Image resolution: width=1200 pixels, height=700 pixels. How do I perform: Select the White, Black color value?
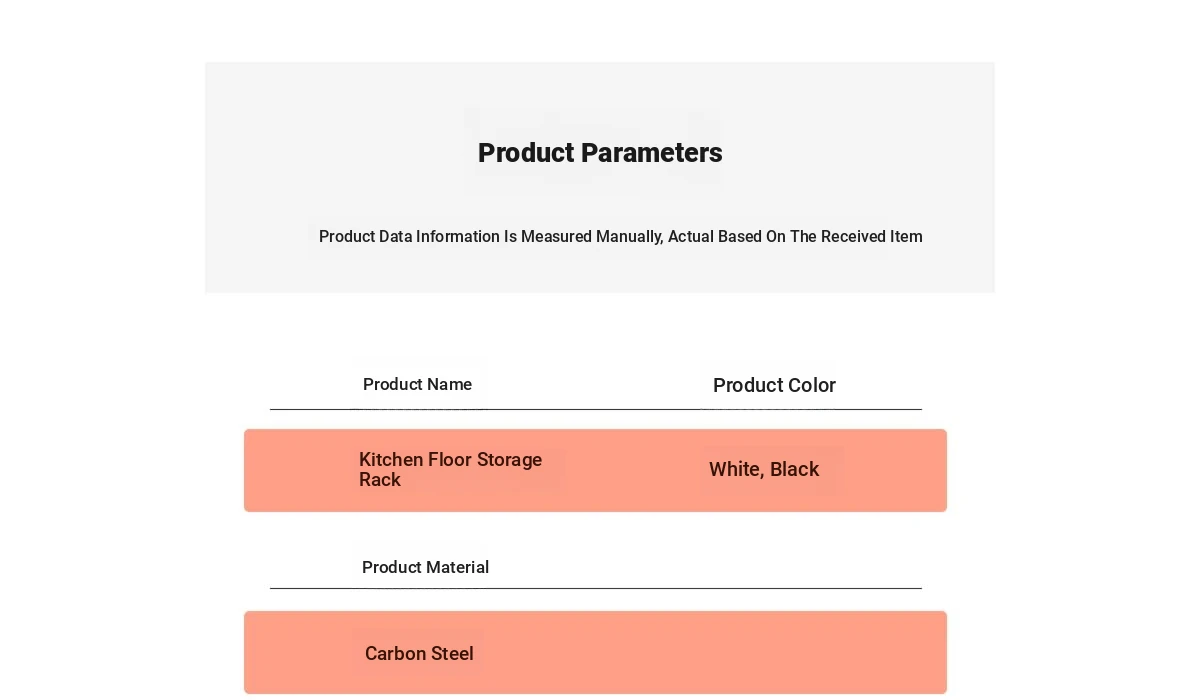click(x=764, y=470)
